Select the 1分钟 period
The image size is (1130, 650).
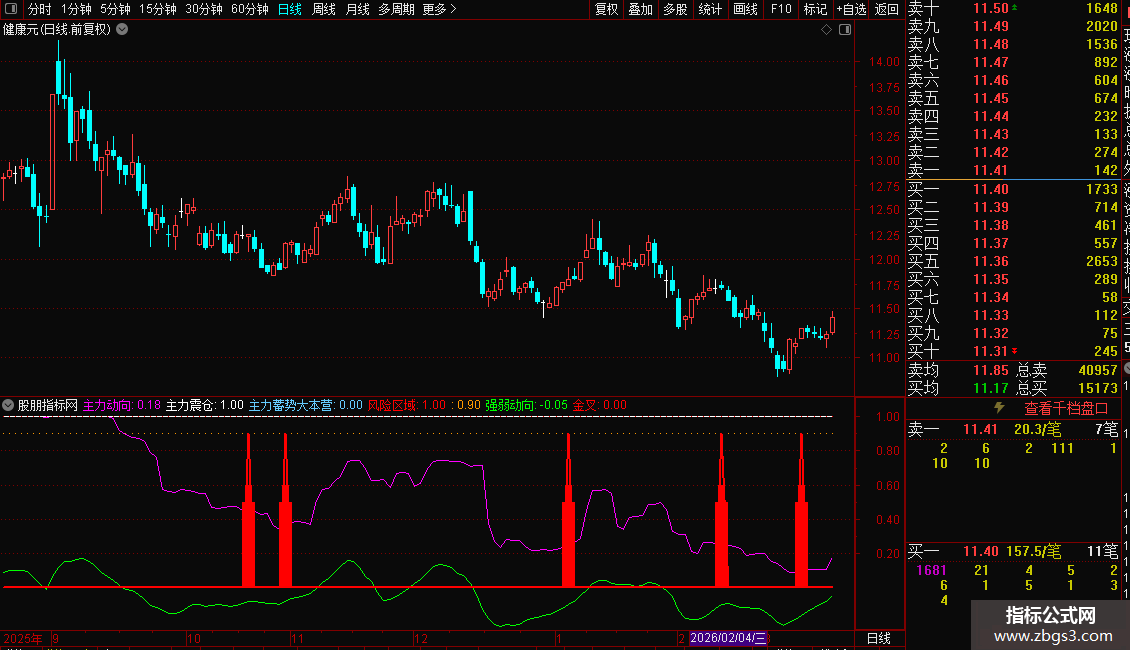pos(76,9)
